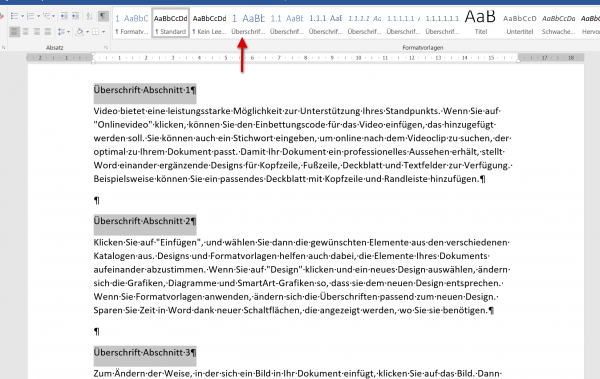Screen dimensions: 600x379
Task: Apply the Überschrift style numbered 1.1
Action: (287, 24)
